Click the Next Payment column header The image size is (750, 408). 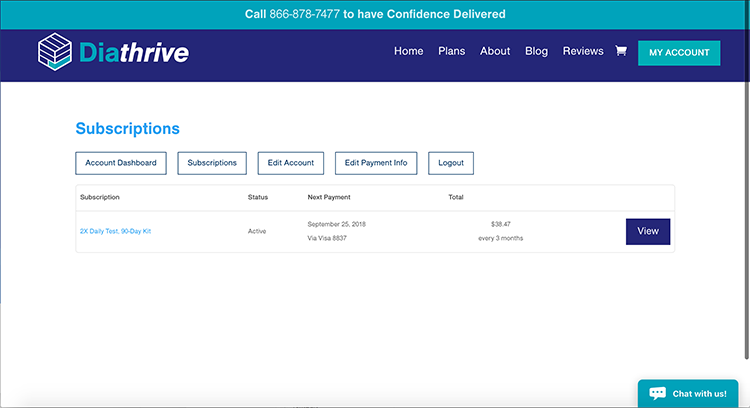coord(329,197)
